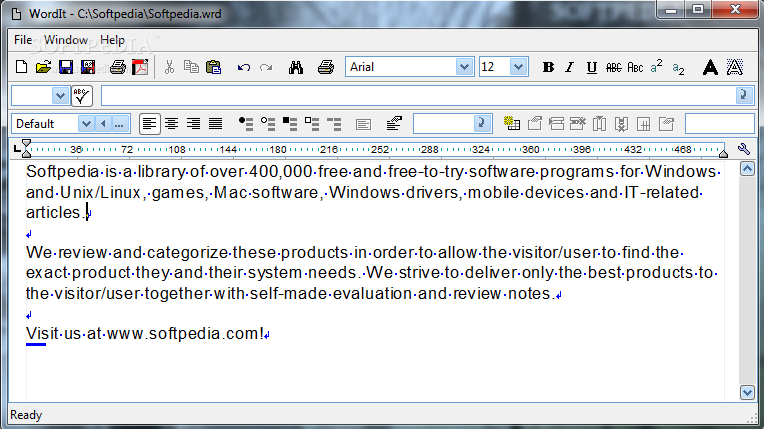Click left triangle next to Default style
Viewport: 764px width, 429px height.
103,123
